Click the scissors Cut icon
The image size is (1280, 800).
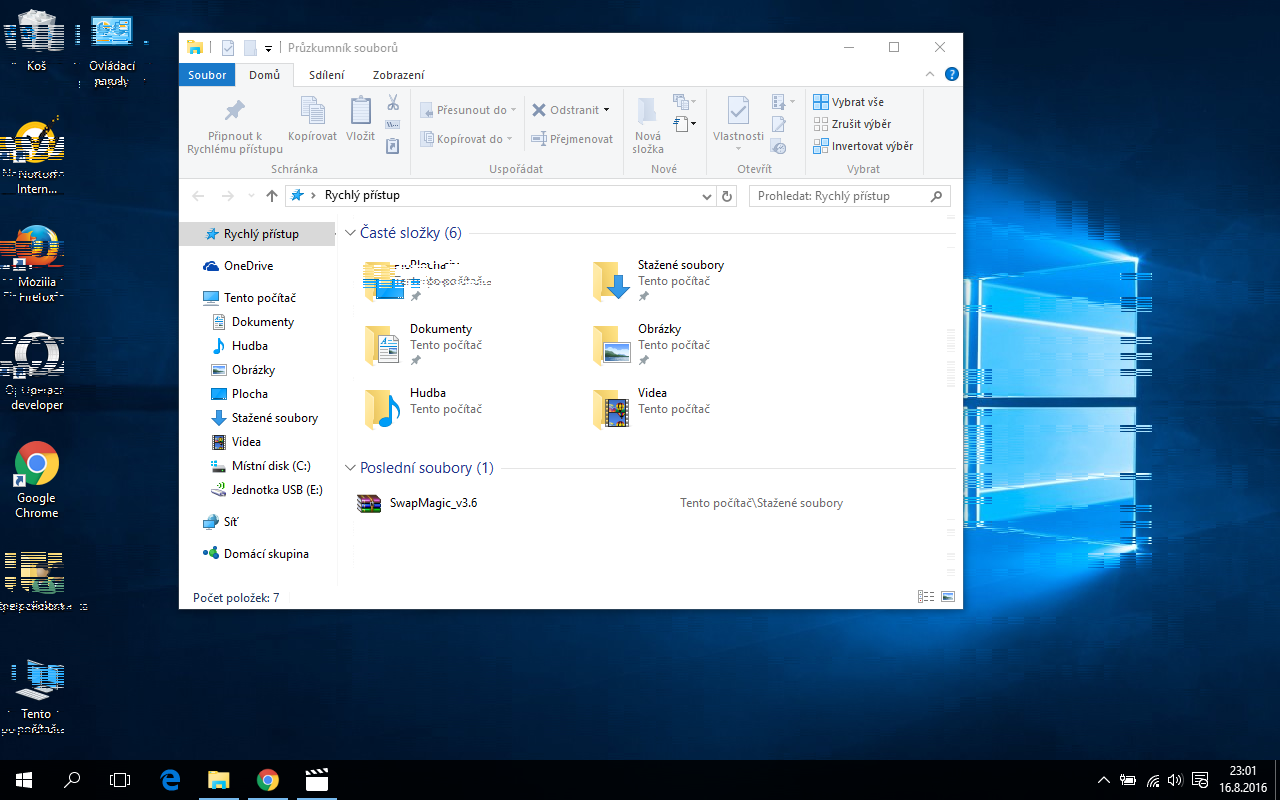393,102
